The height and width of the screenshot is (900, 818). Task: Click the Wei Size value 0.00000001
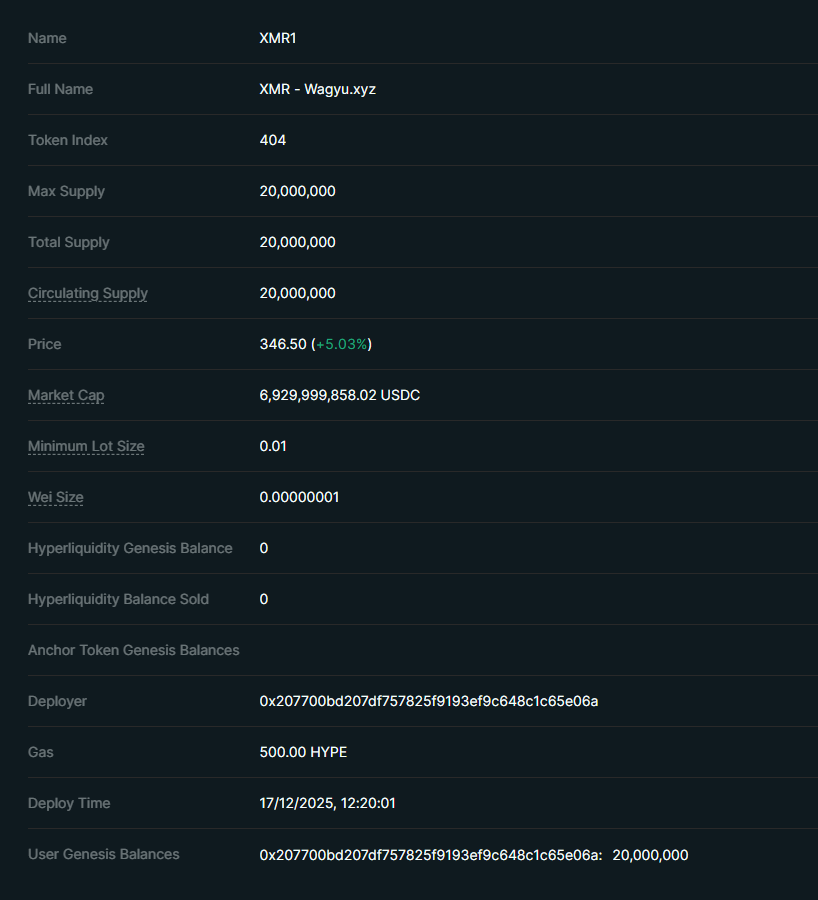[299, 497]
